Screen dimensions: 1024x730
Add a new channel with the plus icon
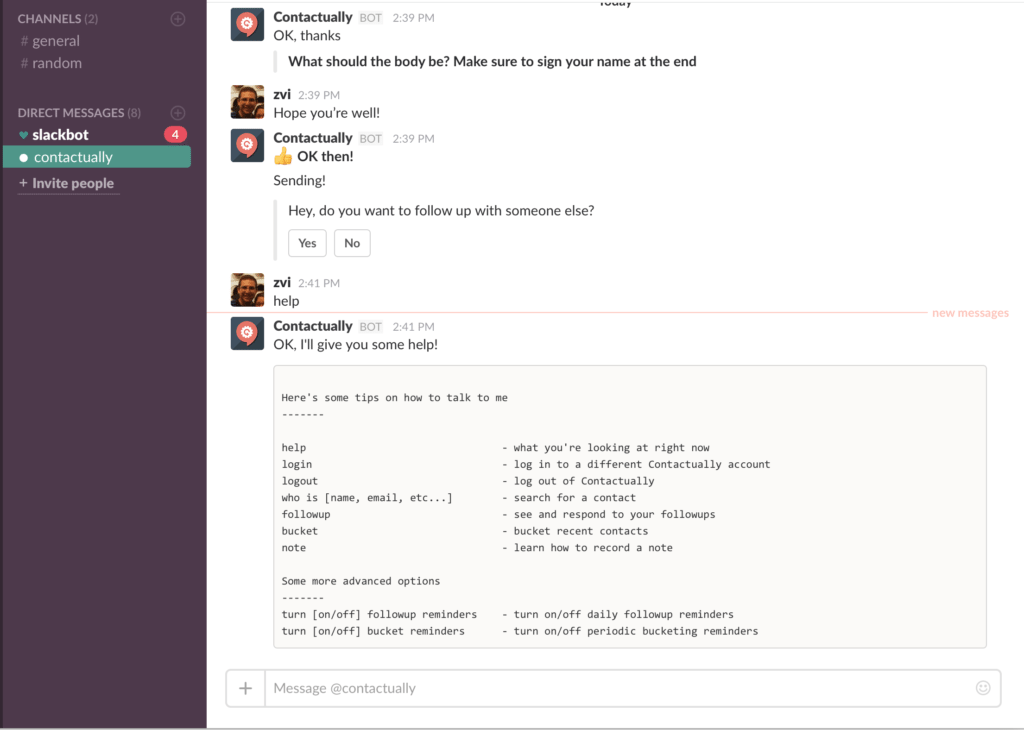[178, 19]
